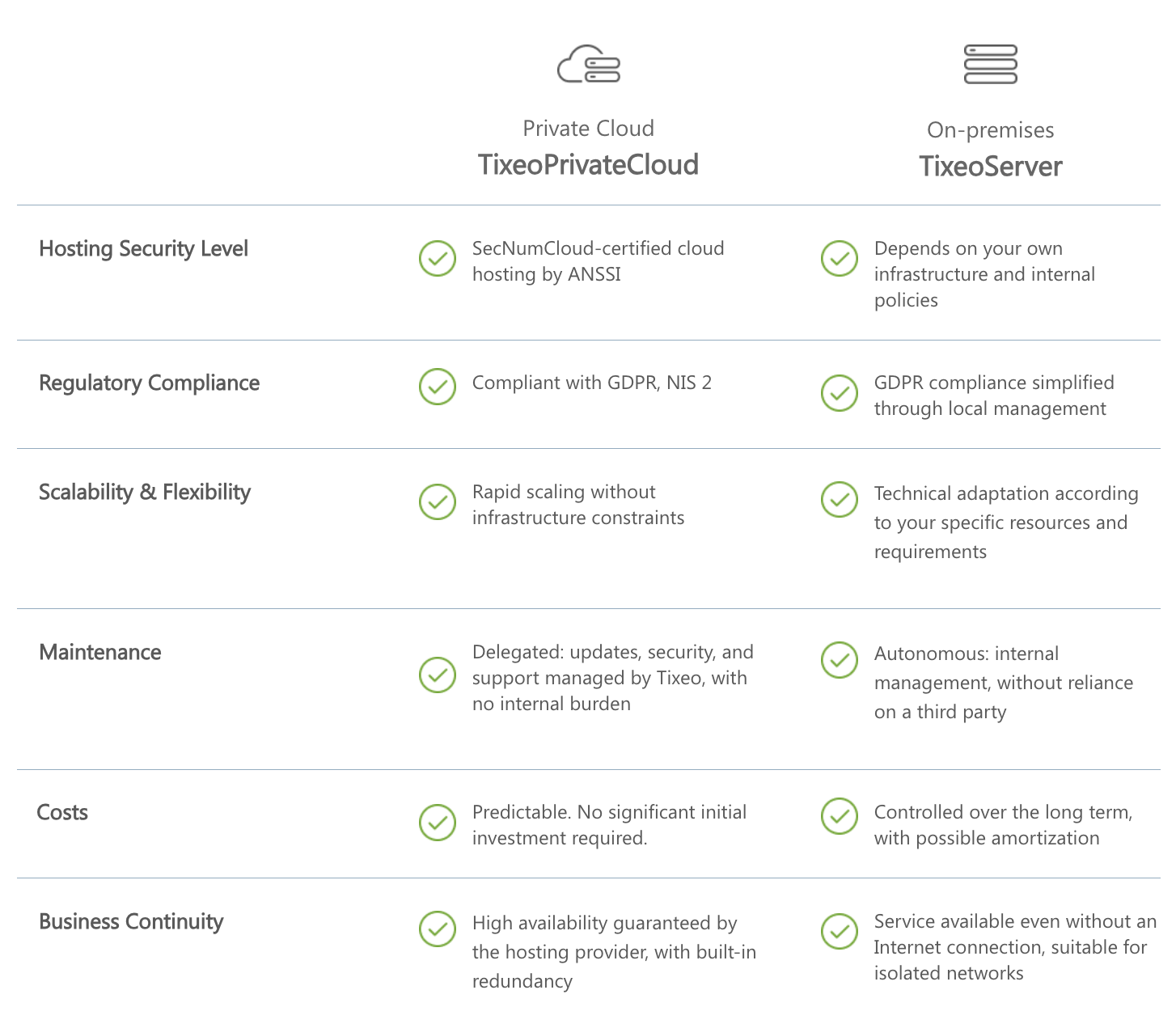Click the Costs row label

click(x=62, y=813)
